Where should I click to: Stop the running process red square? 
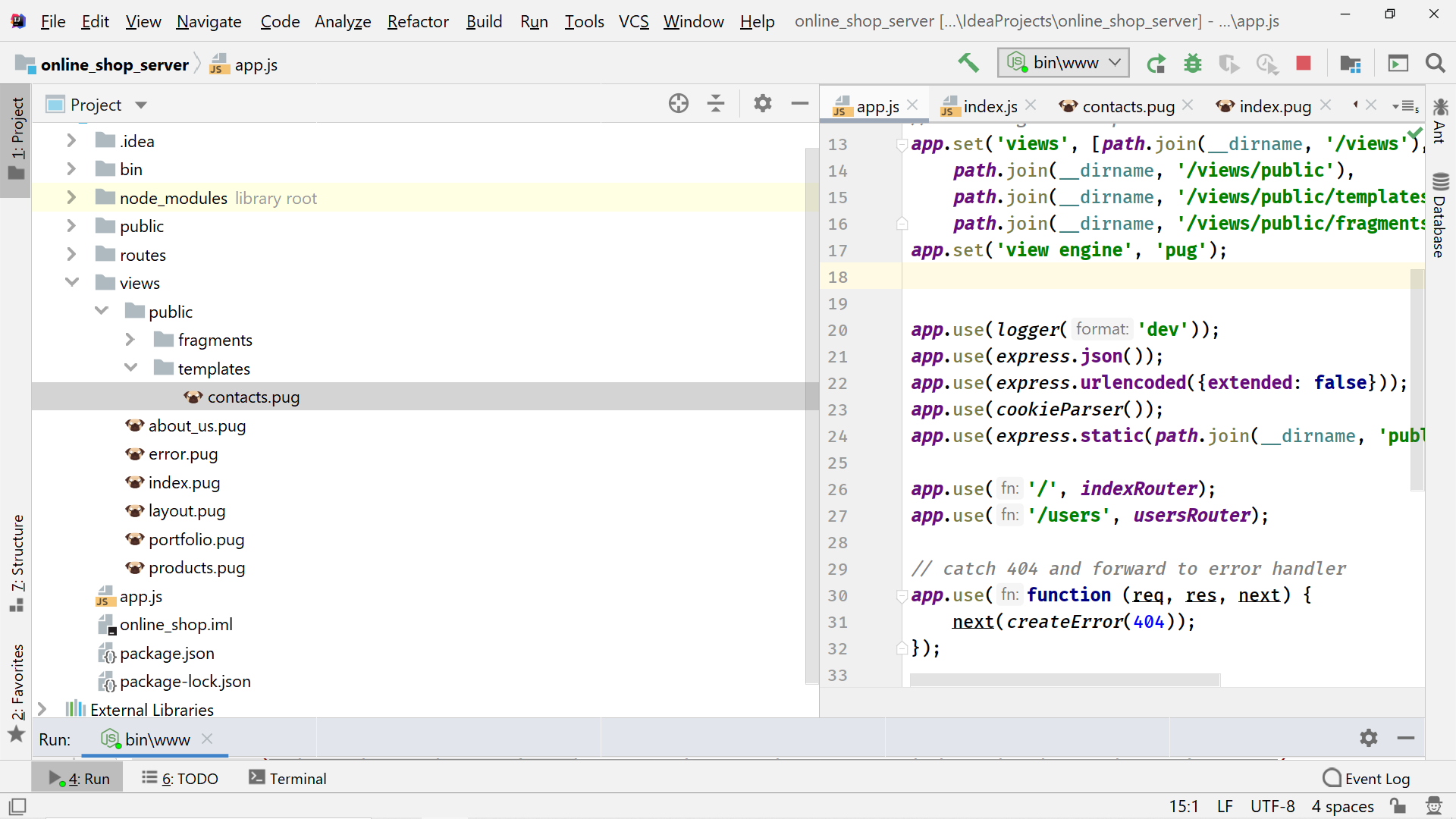point(1304,64)
